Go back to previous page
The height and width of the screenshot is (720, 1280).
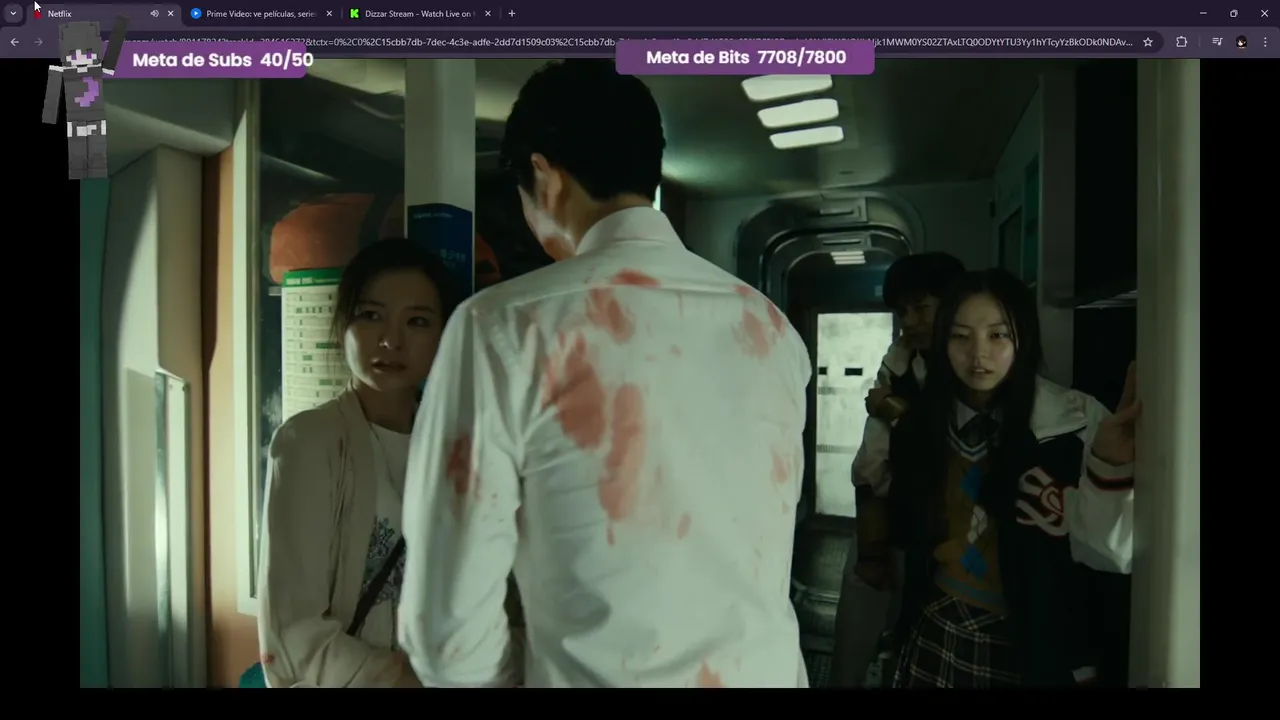coord(14,42)
